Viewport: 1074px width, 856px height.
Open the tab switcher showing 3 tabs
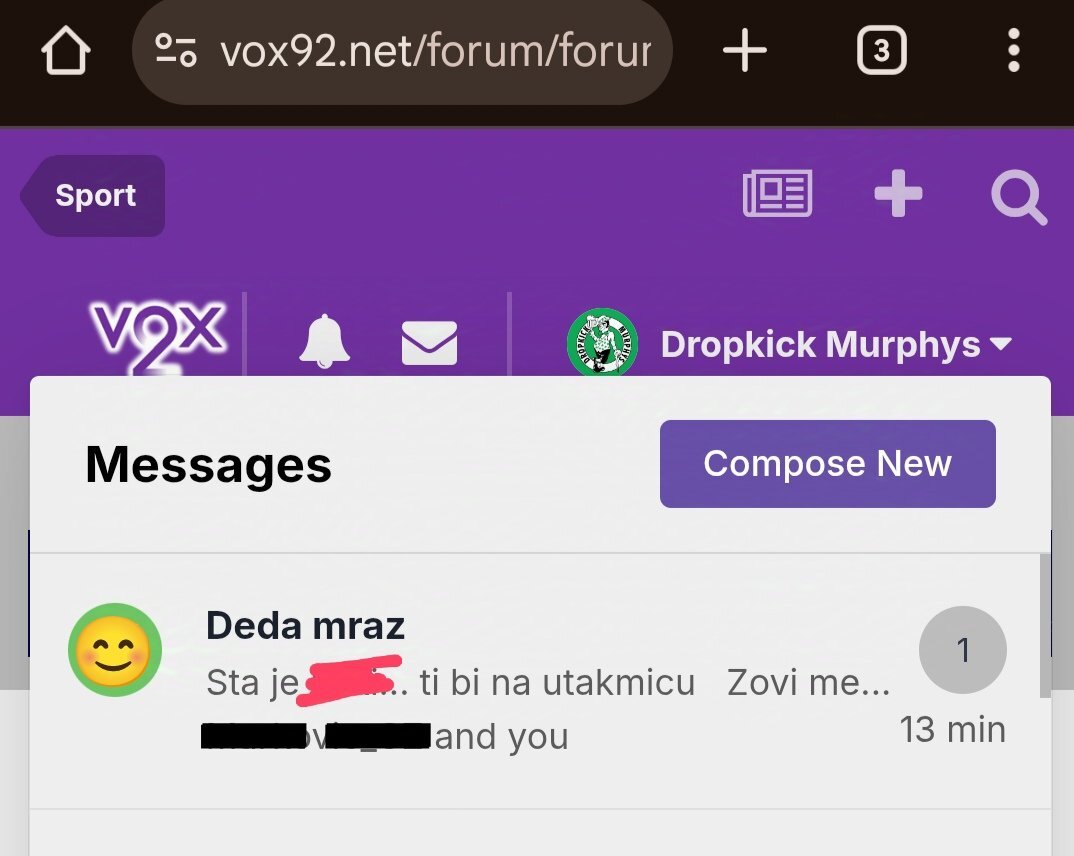click(x=882, y=50)
